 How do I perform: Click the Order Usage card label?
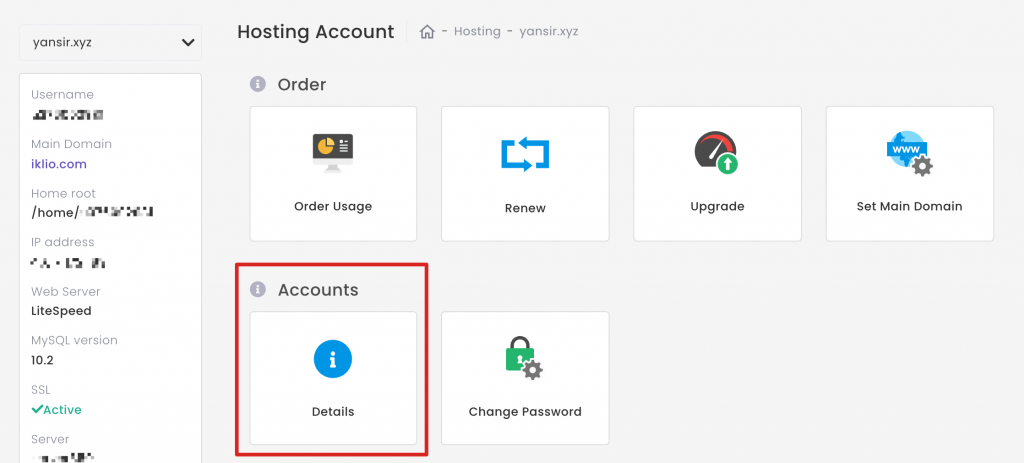point(333,207)
